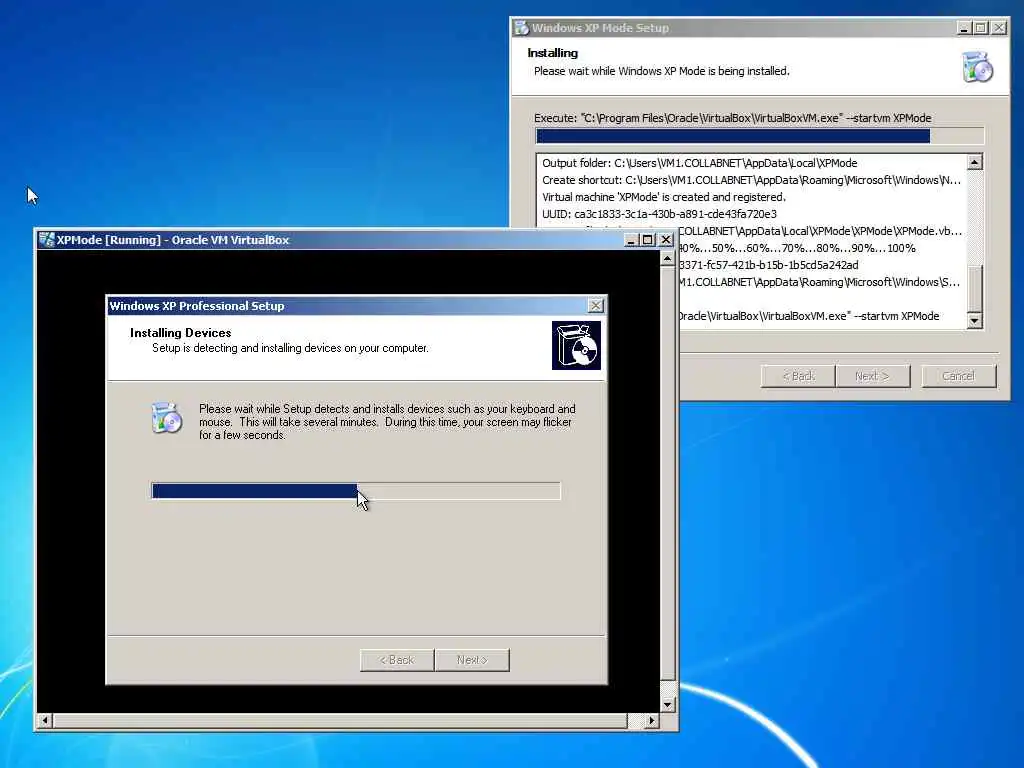
Task: Click the log list vertical scrollbar thumb
Action: coord(974,289)
